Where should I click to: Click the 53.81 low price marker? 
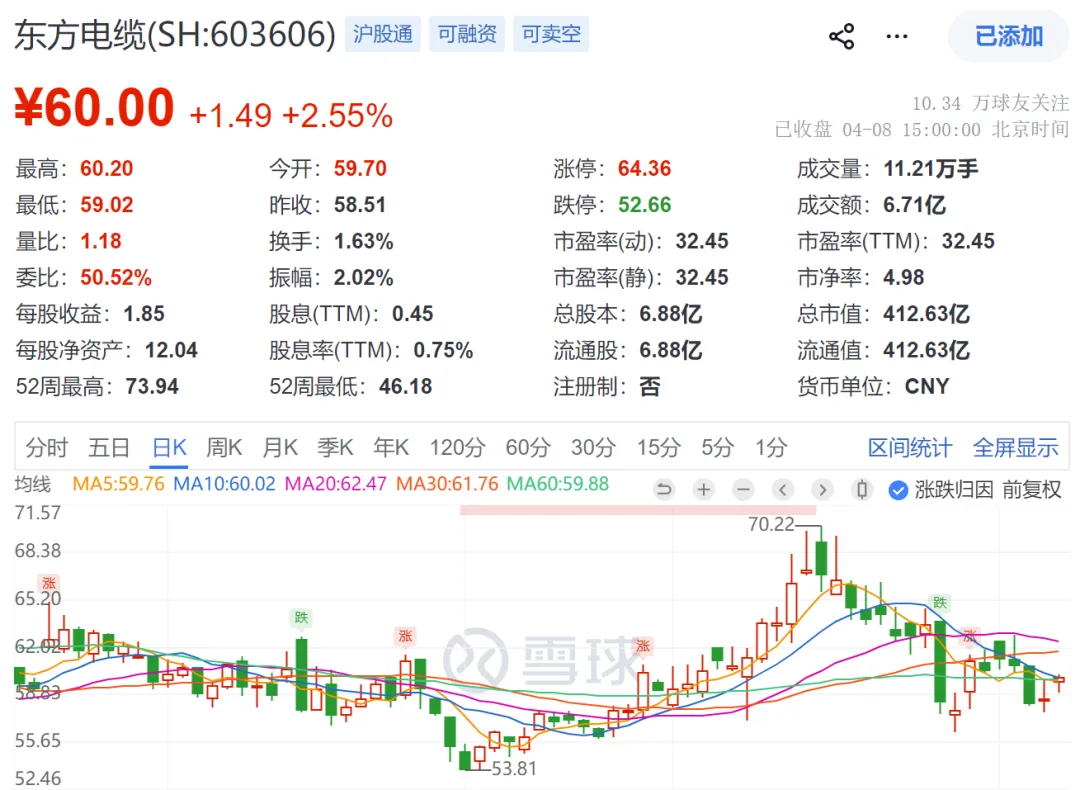point(514,768)
